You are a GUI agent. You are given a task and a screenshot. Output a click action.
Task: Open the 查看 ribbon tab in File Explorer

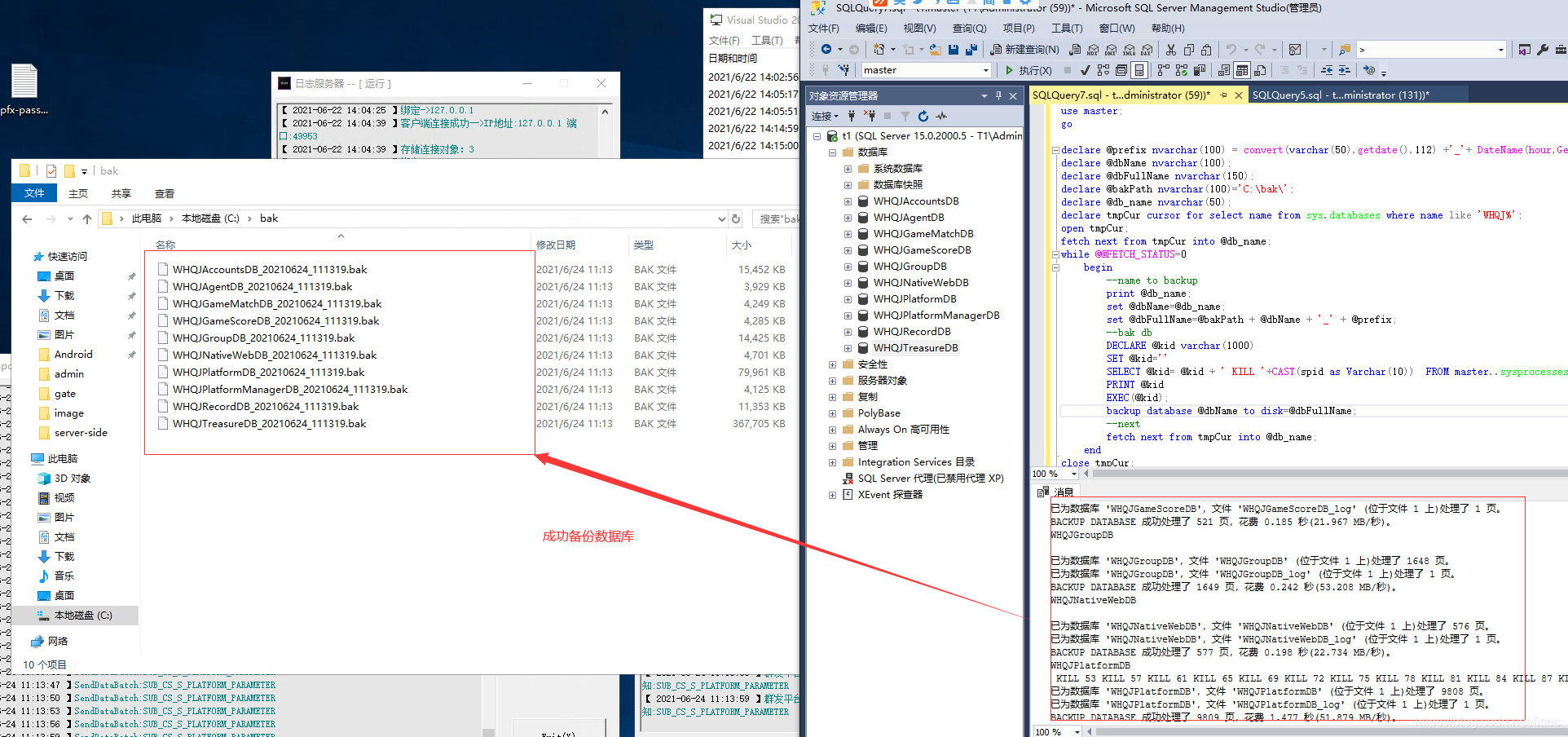(165, 194)
